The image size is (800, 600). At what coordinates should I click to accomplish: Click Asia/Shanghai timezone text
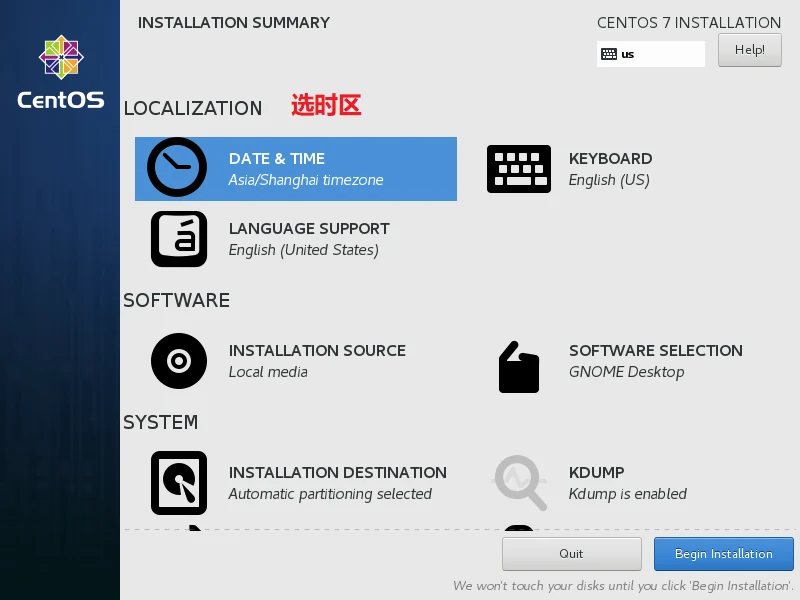coord(306,180)
